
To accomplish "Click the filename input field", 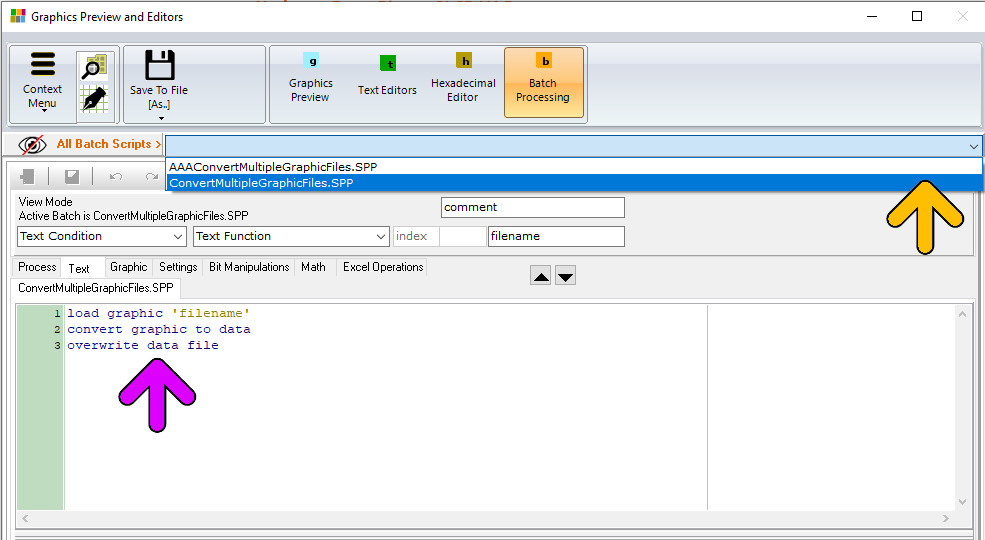I will (x=556, y=236).
